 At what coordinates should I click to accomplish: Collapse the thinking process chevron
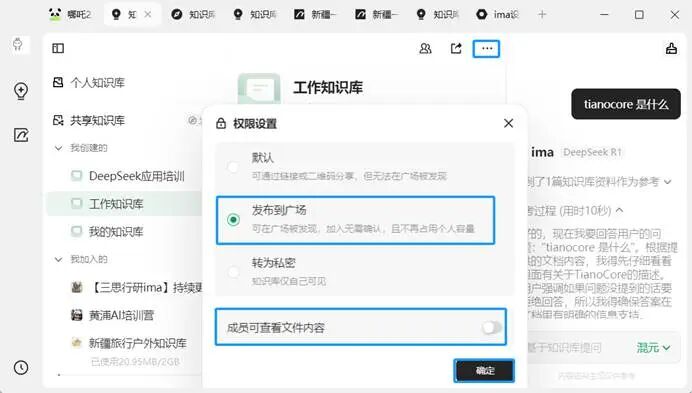[620, 211]
